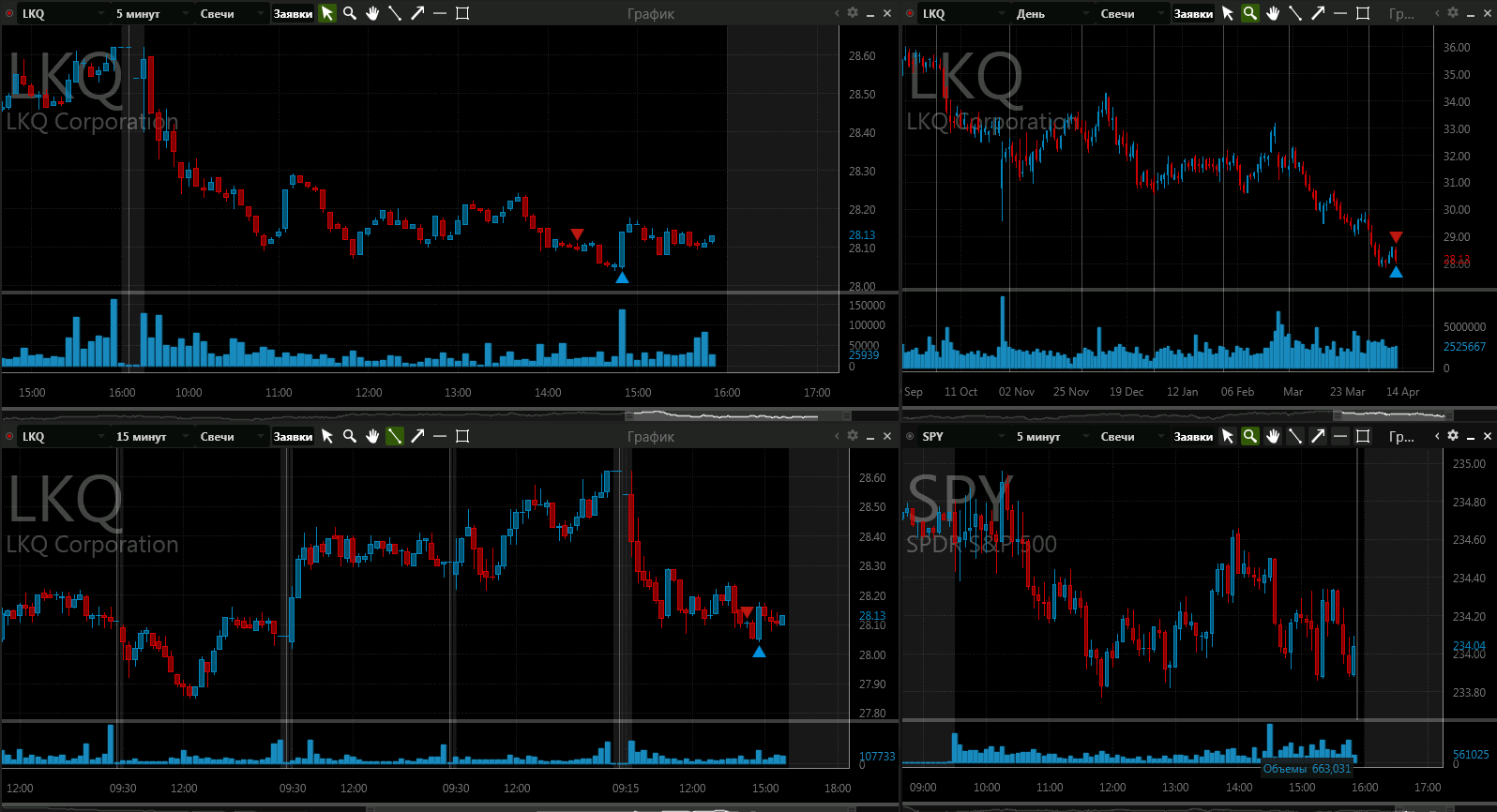Toggle the red link dot of the LKQ 15-minute chart
The height and width of the screenshot is (812, 1497).
9,437
